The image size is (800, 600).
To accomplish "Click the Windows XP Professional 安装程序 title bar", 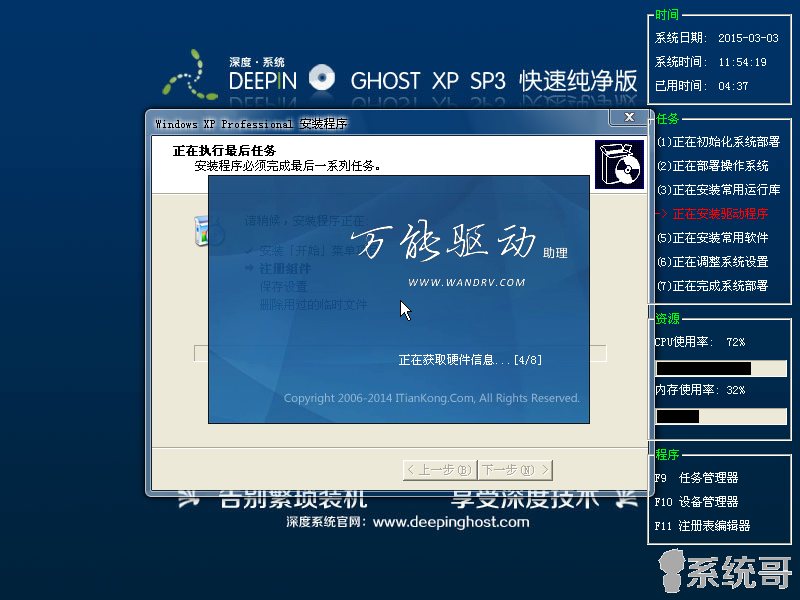I will point(378,123).
